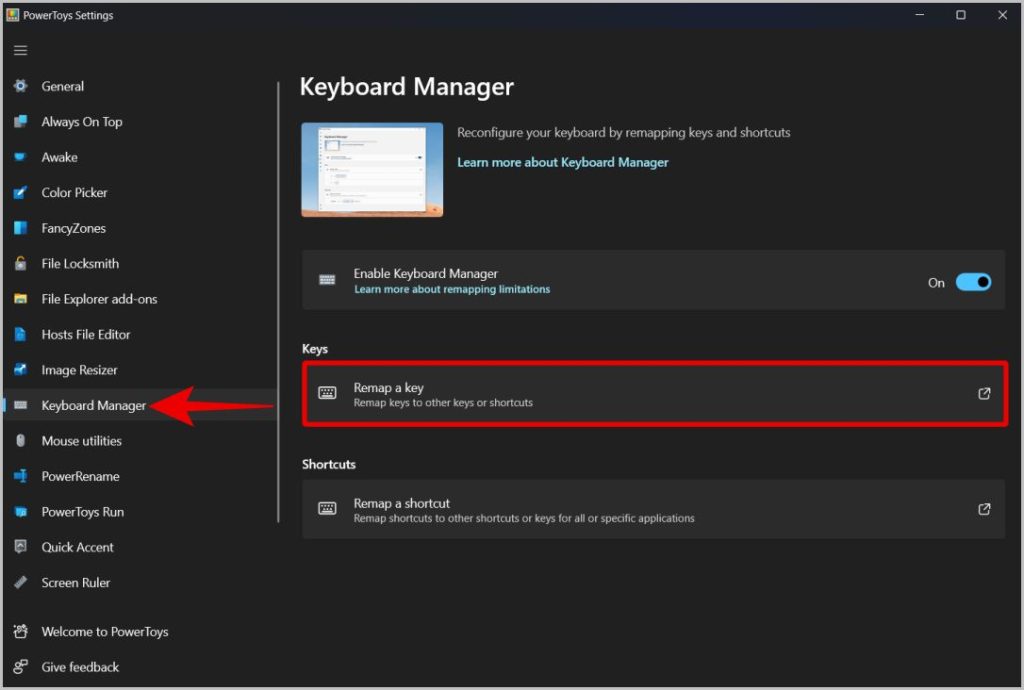The image size is (1024, 690).
Task: Click the Screen Ruler icon
Action: (x=20, y=582)
